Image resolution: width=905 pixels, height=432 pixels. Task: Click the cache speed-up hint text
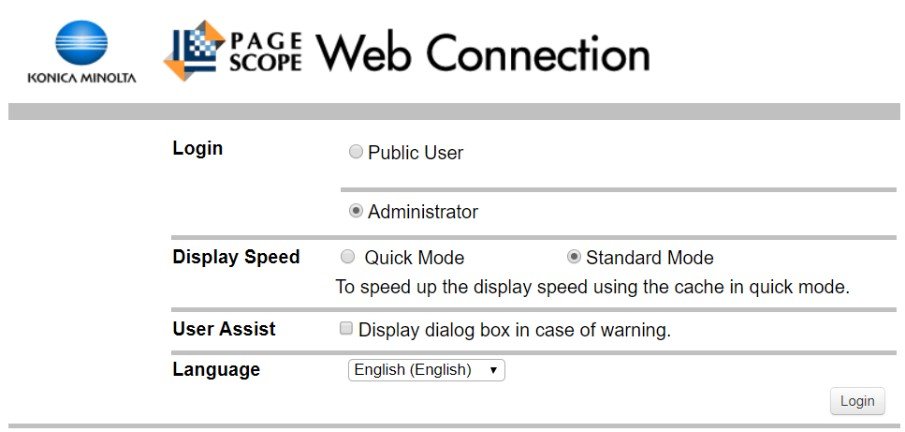click(592, 287)
